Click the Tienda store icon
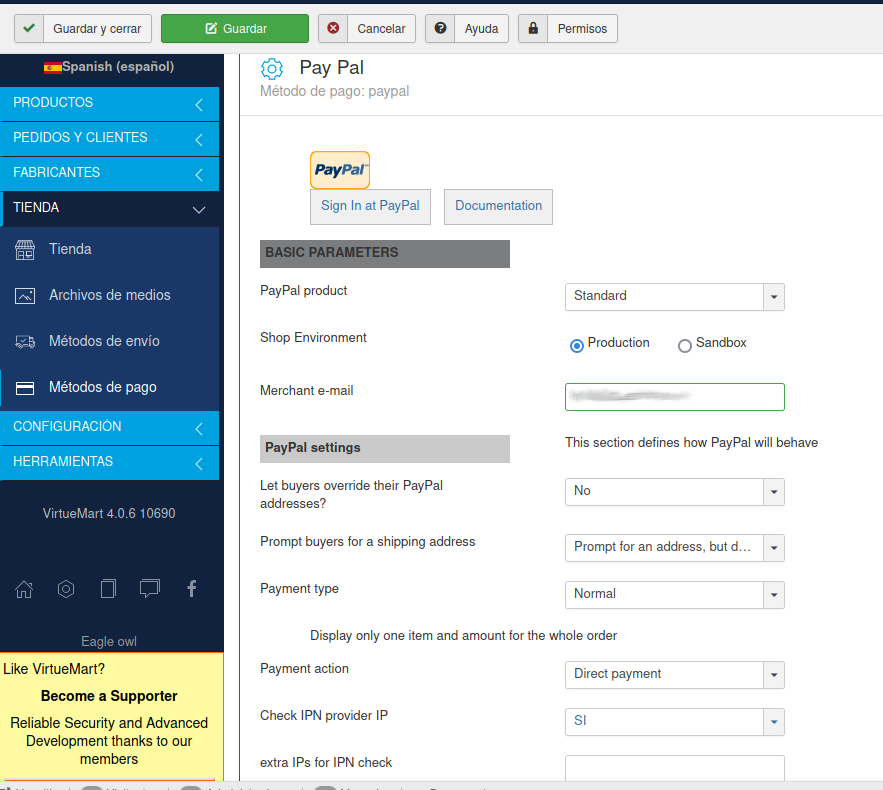The width and height of the screenshot is (883, 790). pyautogui.click(x=25, y=249)
